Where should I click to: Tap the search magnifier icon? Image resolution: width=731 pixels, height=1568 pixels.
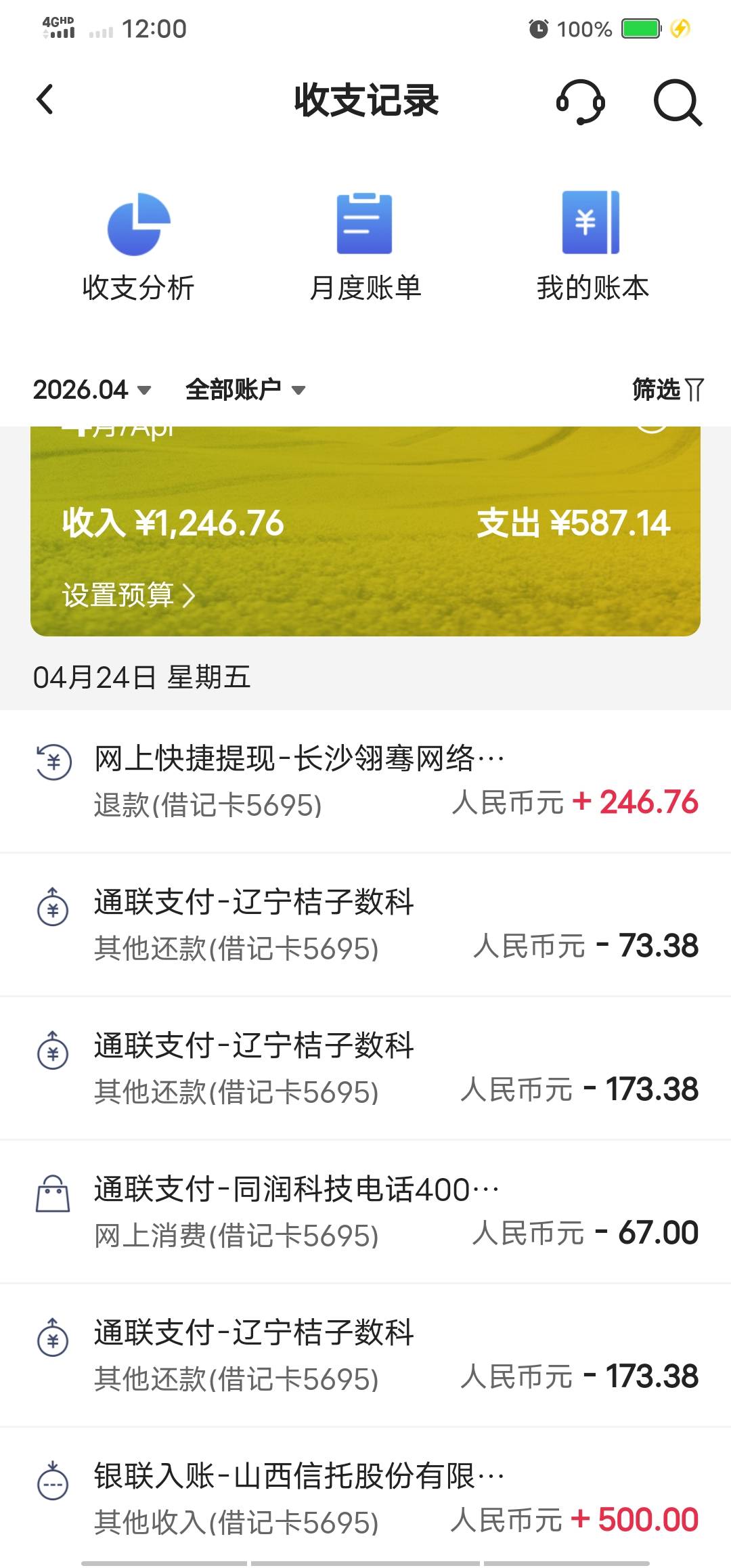677,102
